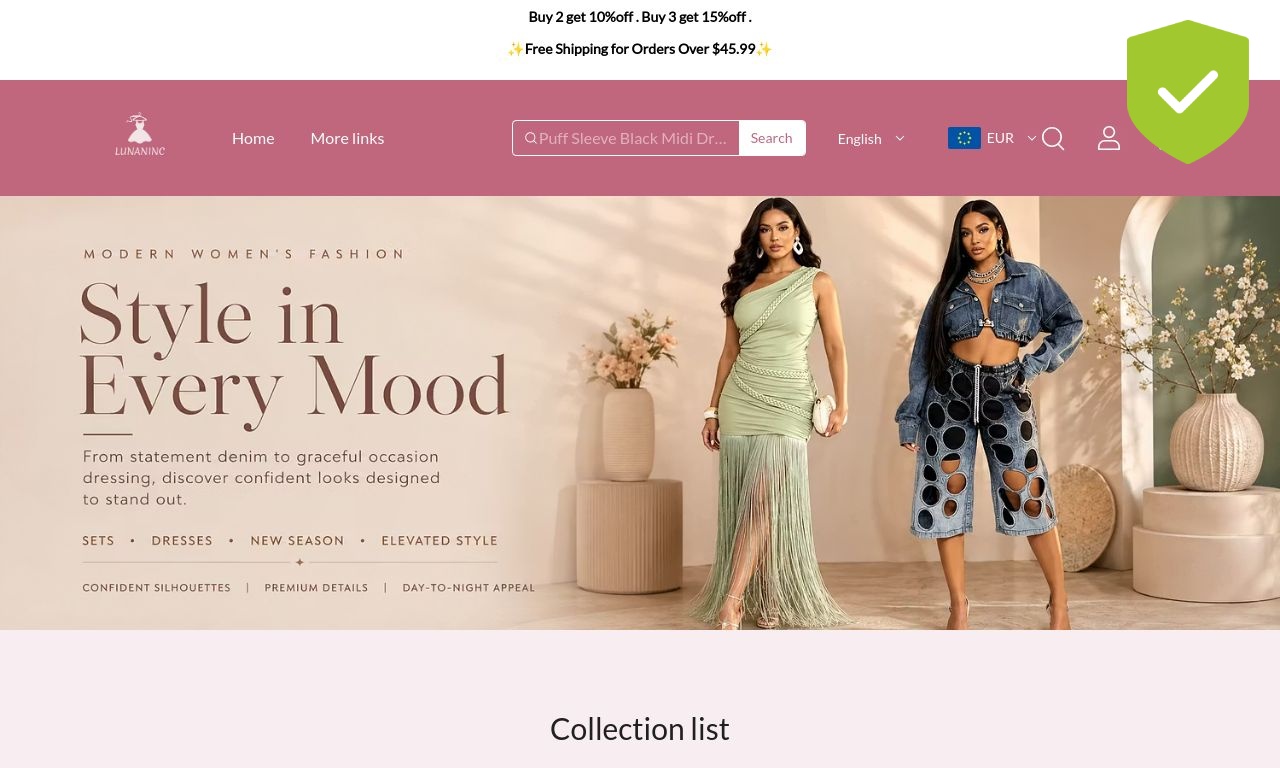The width and height of the screenshot is (1280, 768).
Task: Click the EU flag currency icon
Action: coord(964,138)
